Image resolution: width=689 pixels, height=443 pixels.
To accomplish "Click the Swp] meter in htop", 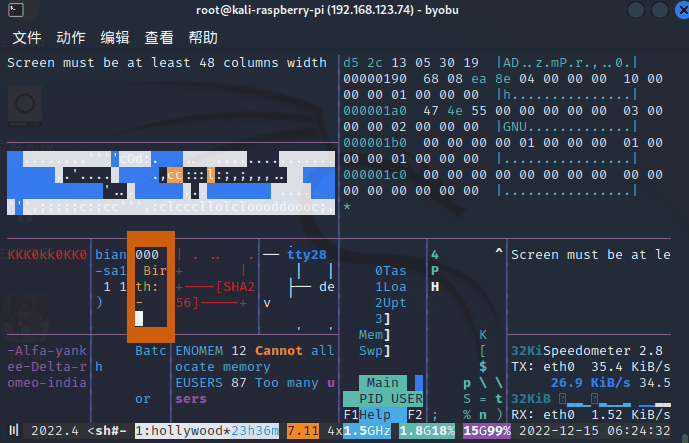I will click(374, 351).
